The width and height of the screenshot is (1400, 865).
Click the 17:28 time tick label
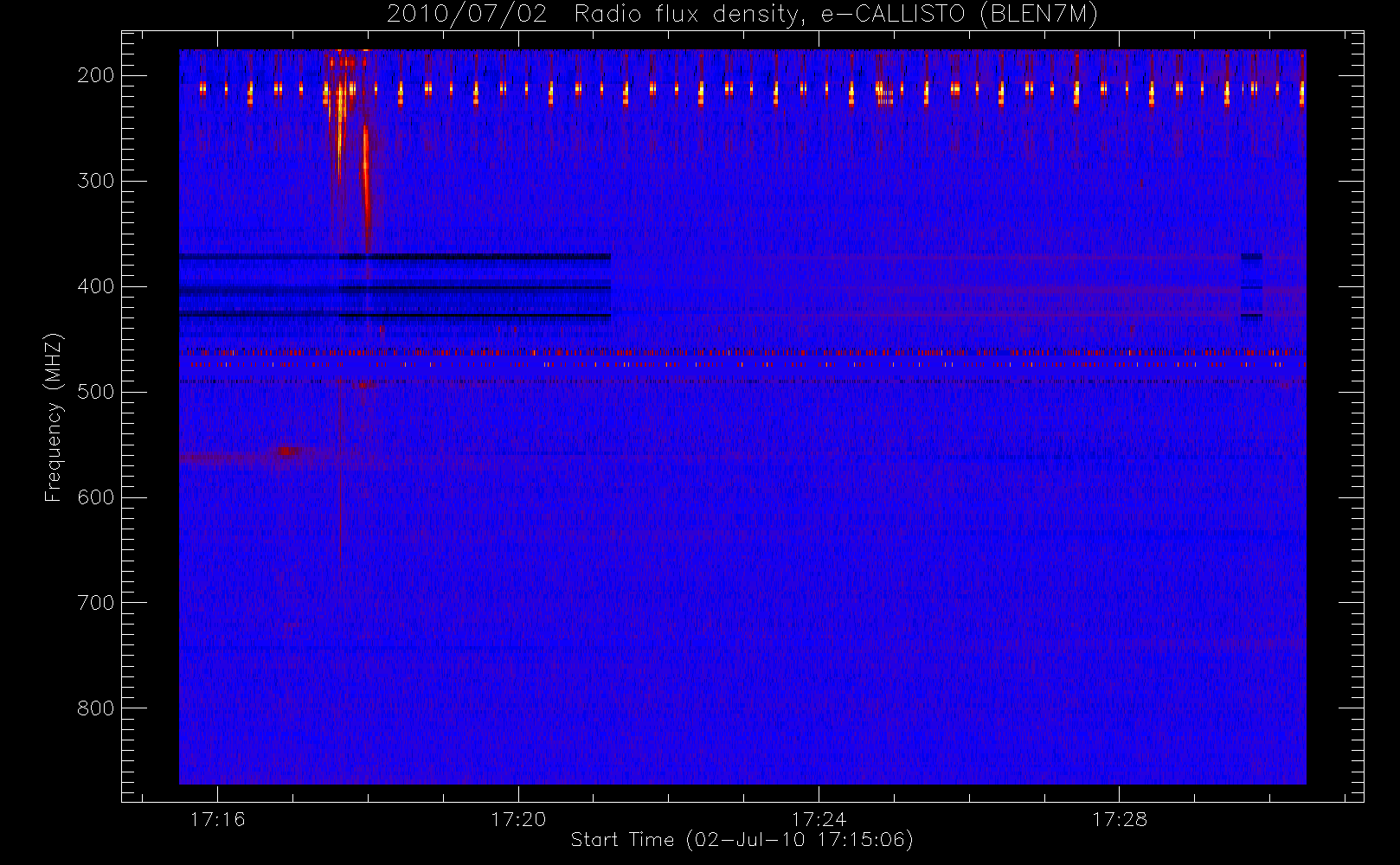pyautogui.click(x=1120, y=819)
